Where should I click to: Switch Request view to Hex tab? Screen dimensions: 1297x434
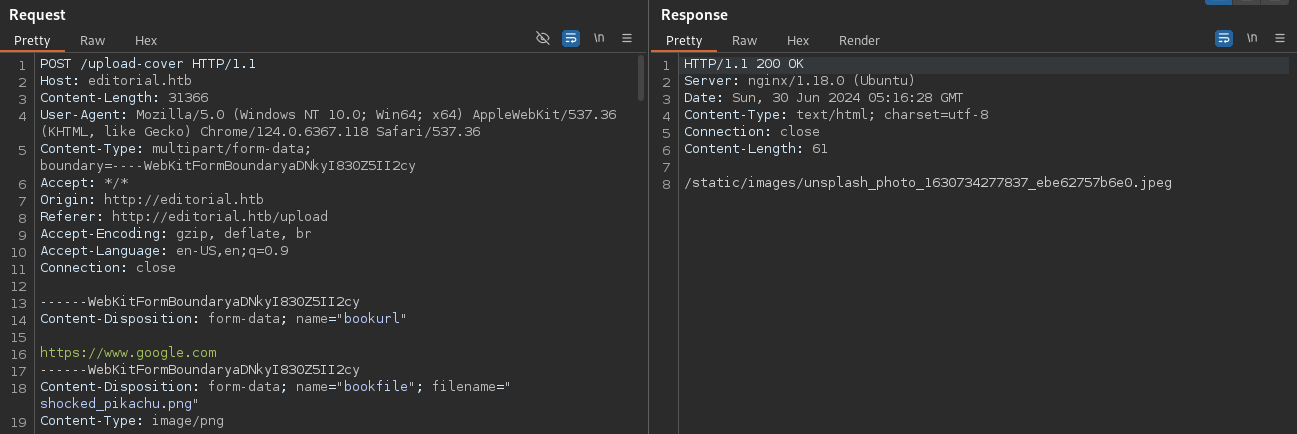click(x=146, y=40)
